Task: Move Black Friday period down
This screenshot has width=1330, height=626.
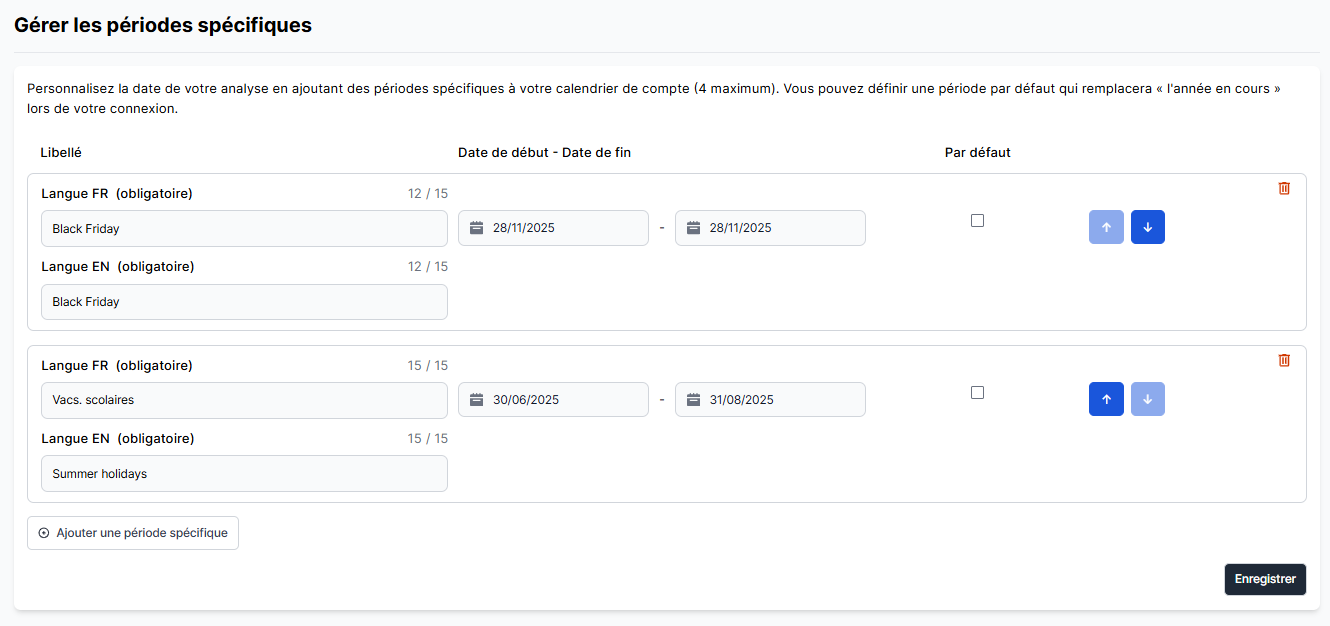Action: 1147,228
